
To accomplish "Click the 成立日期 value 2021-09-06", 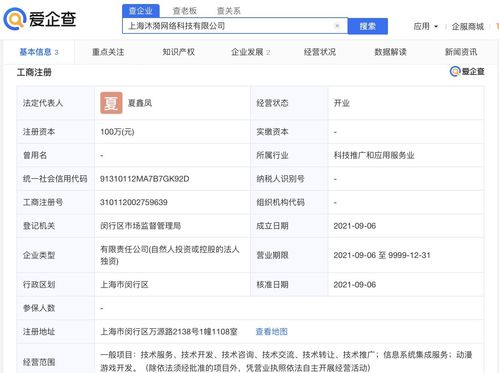I will pyautogui.click(x=355, y=226).
